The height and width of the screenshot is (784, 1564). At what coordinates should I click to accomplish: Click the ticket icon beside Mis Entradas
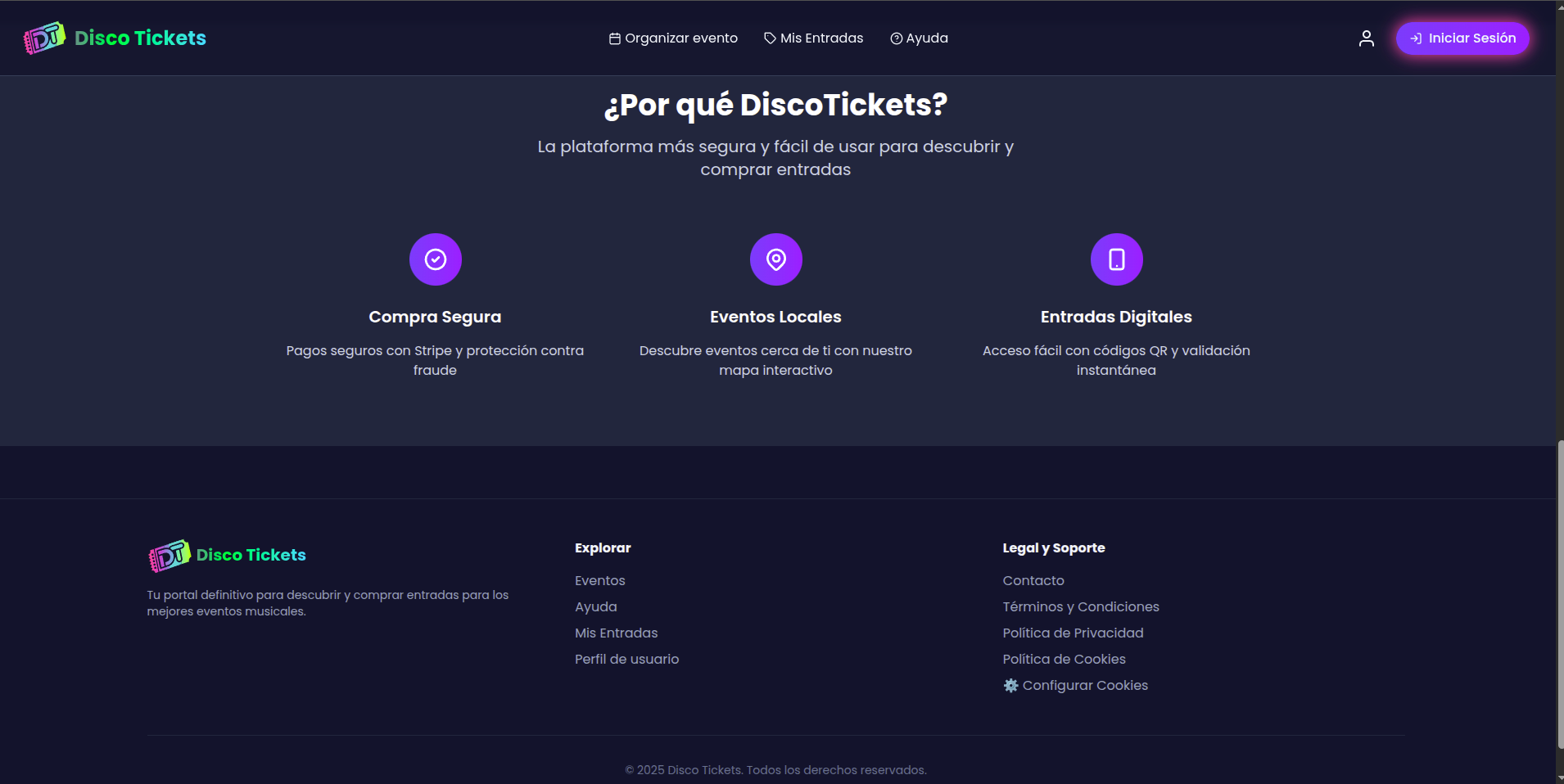[x=769, y=38]
